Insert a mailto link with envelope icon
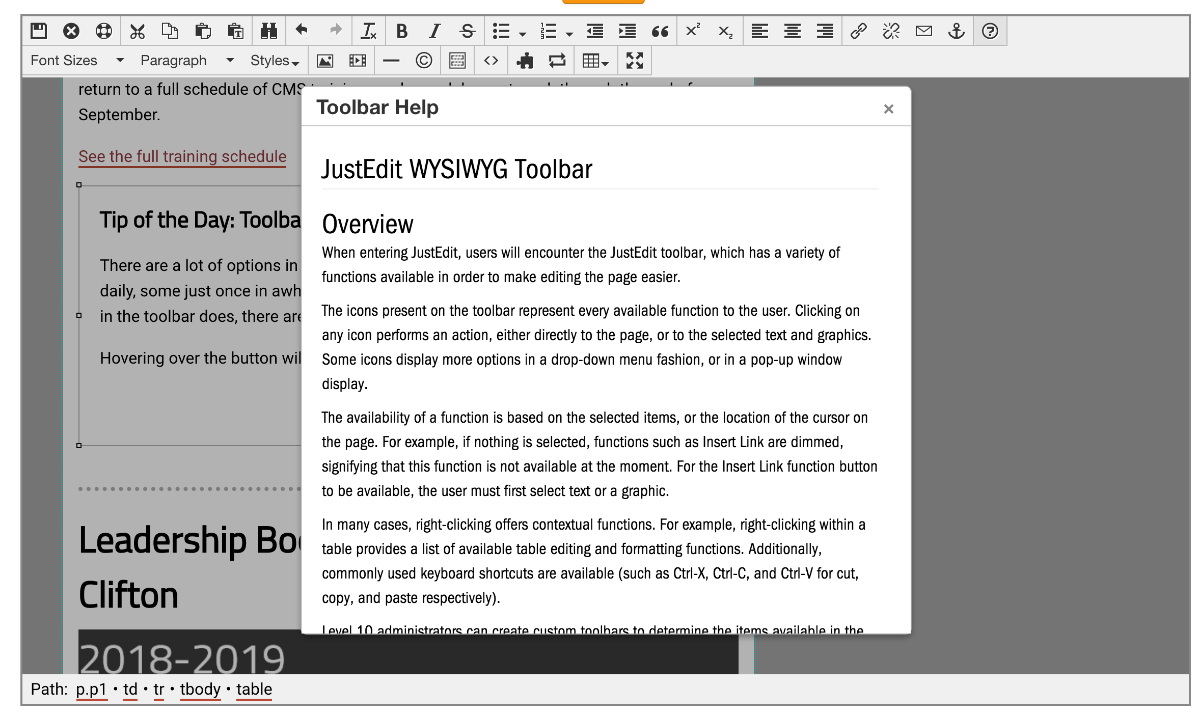This screenshot has width=1200, height=715. tap(924, 32)
